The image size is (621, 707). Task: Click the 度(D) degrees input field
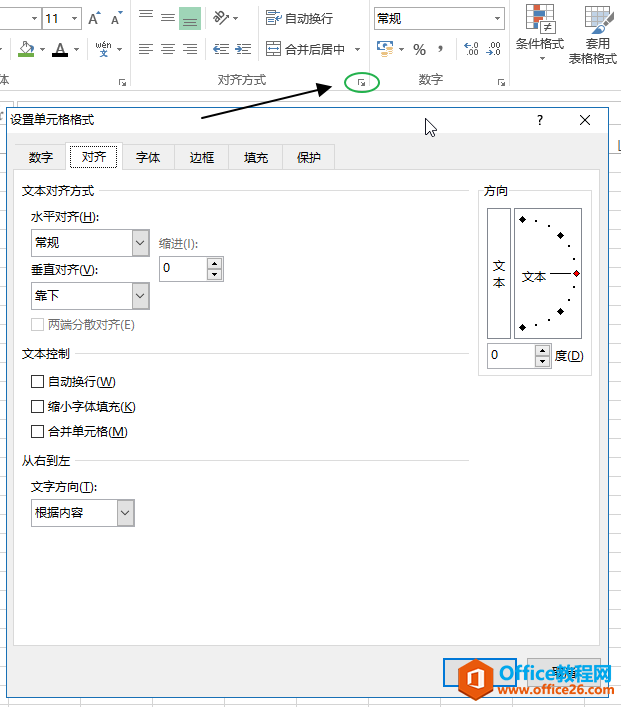pyautogui.click(x=511, y=356)
